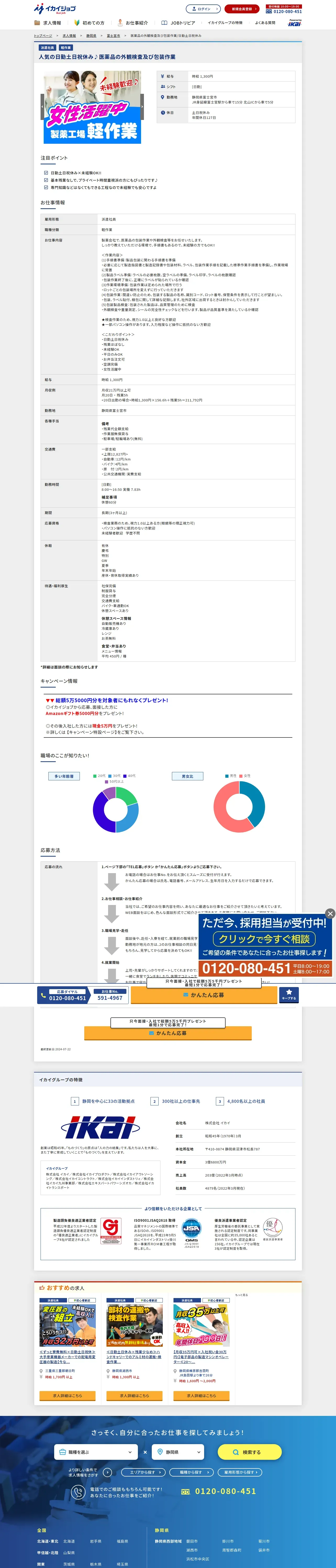Image resolution: width=336 pixels, height=1568 pixels.
Task: Click the Powered by IKAI logo
Action: [x=295, y=22]
